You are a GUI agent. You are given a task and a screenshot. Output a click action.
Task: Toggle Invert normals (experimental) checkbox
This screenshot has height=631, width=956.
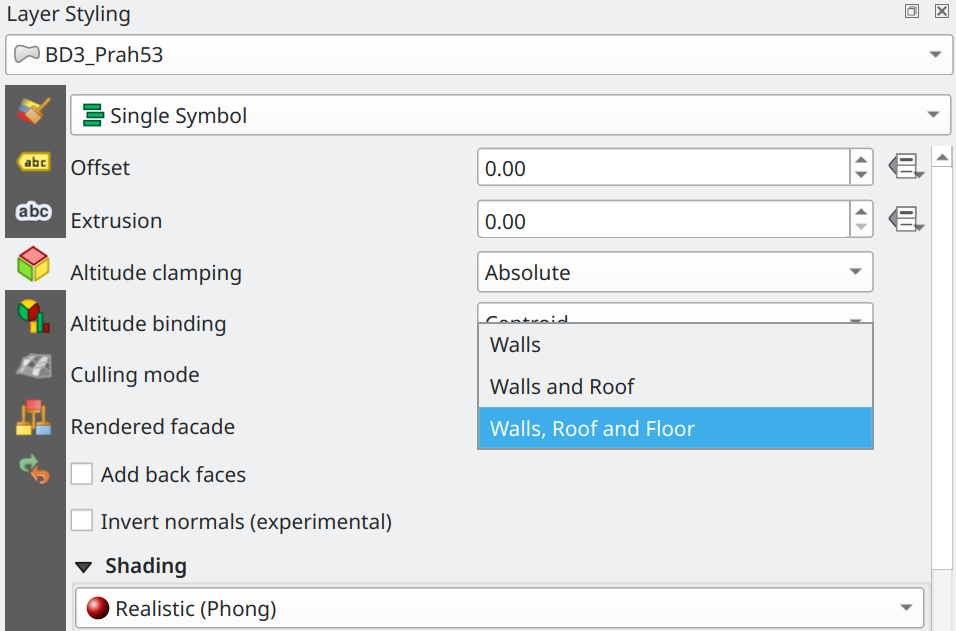click(82, 521)
